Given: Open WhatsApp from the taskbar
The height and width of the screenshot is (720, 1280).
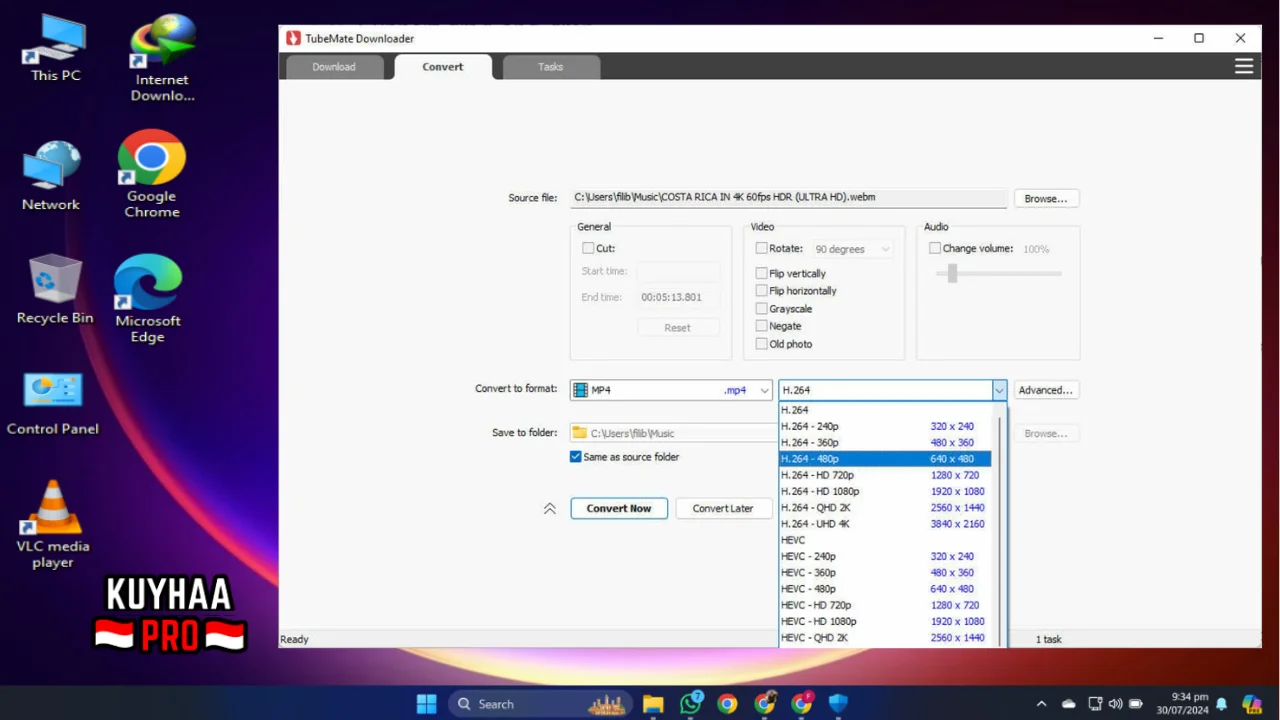Looking at the screenshot, I should [690, 704].
